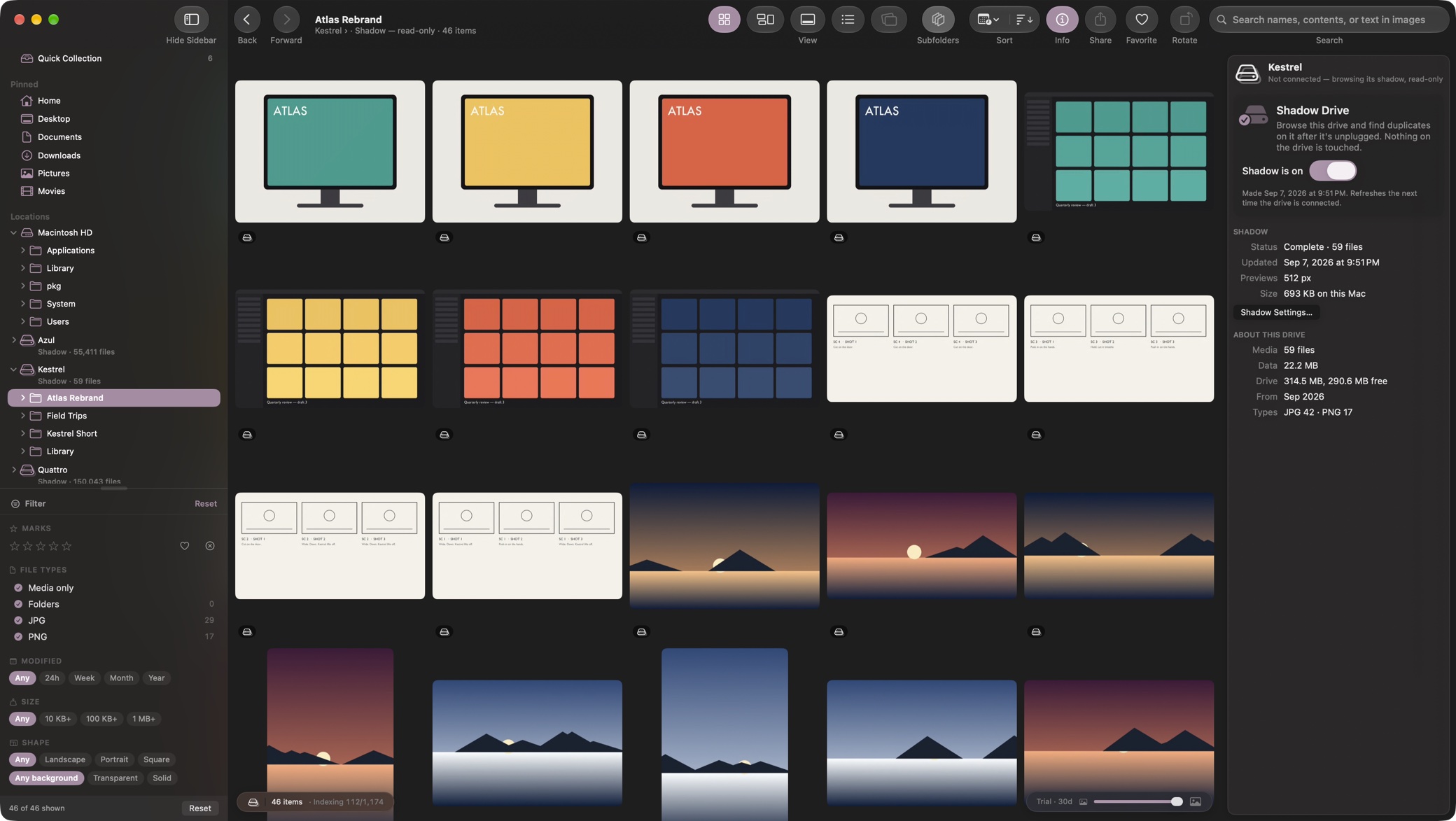Go Back to previous folder
The height and width of the screenshot is (821, 1456).
click(x=246, y=20)
